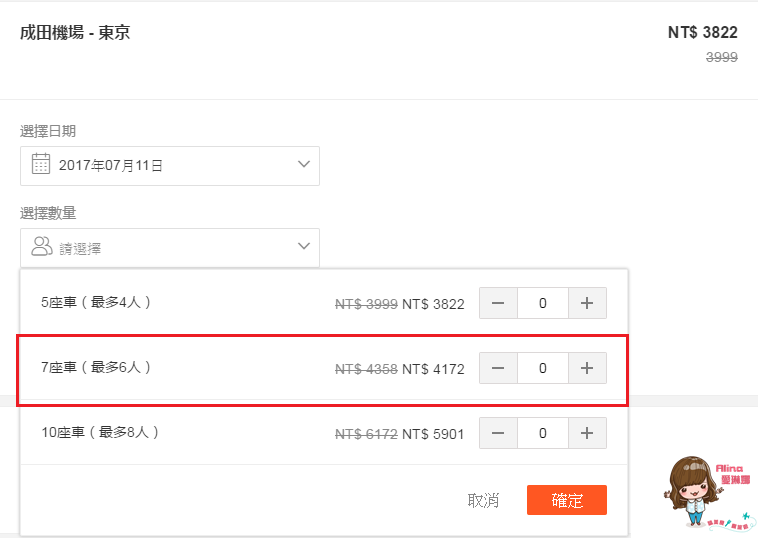Select the 5座車（最多4人）option row
758x538 pixels.
(324, 303)
